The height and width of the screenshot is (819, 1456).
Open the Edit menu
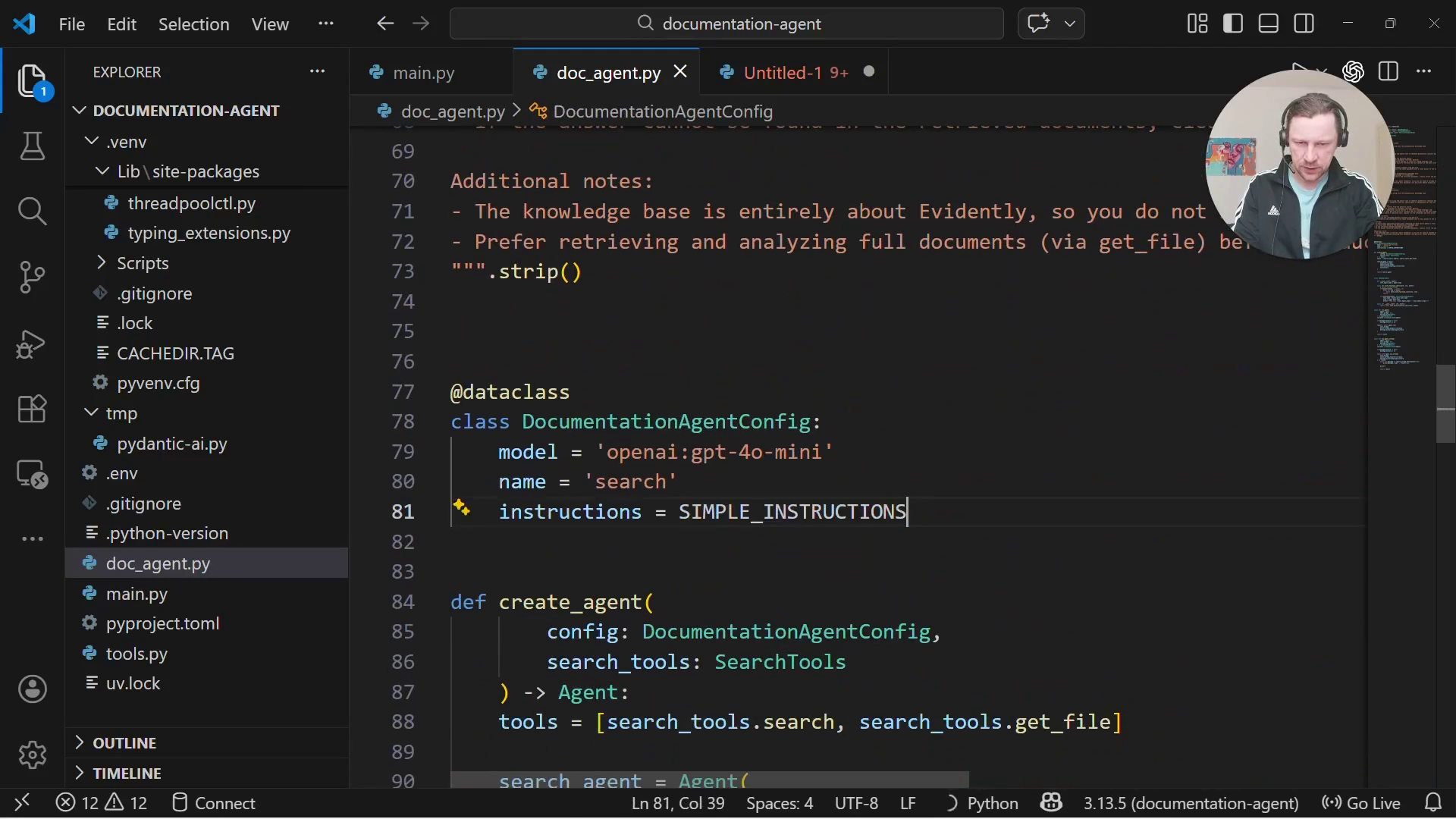pyautogui.click(x=121, y=24)
